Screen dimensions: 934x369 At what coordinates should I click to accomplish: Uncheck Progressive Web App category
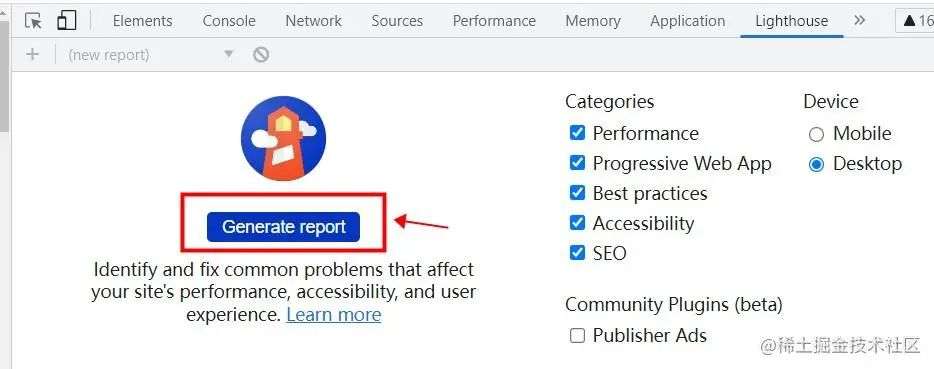tap(577, 163)
